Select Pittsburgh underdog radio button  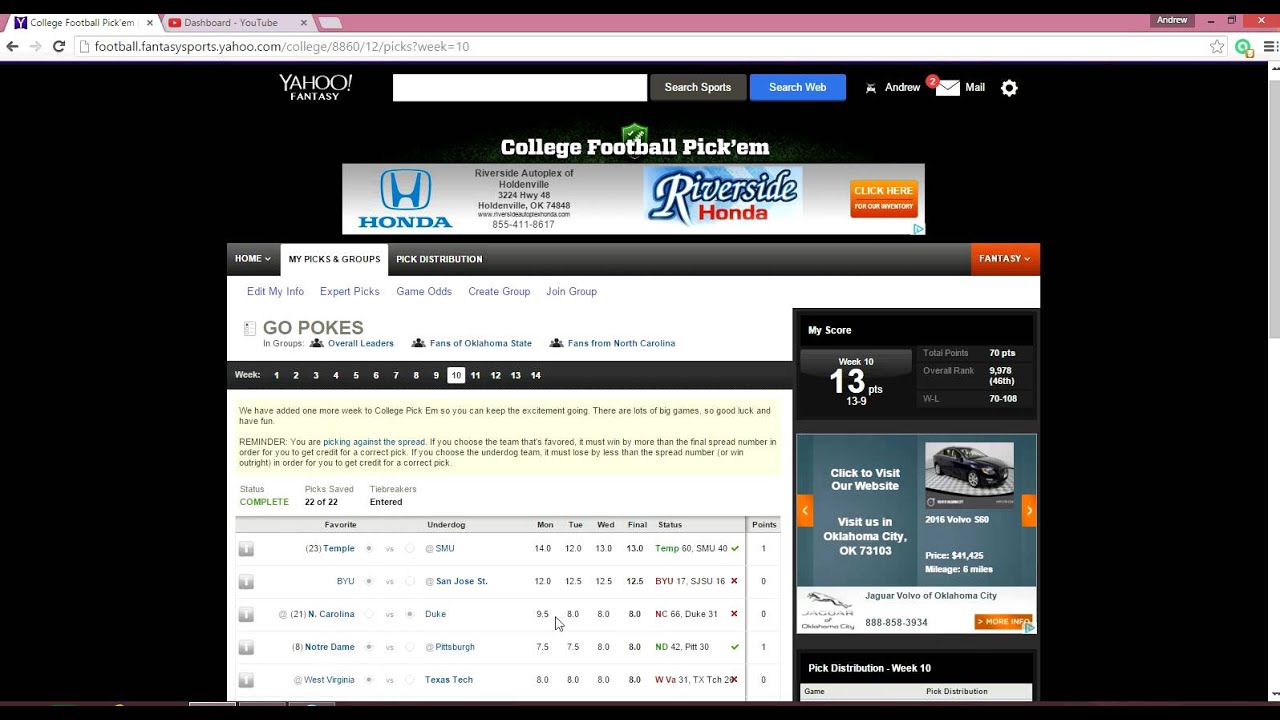pyautogui.click(x=410, y=647)
